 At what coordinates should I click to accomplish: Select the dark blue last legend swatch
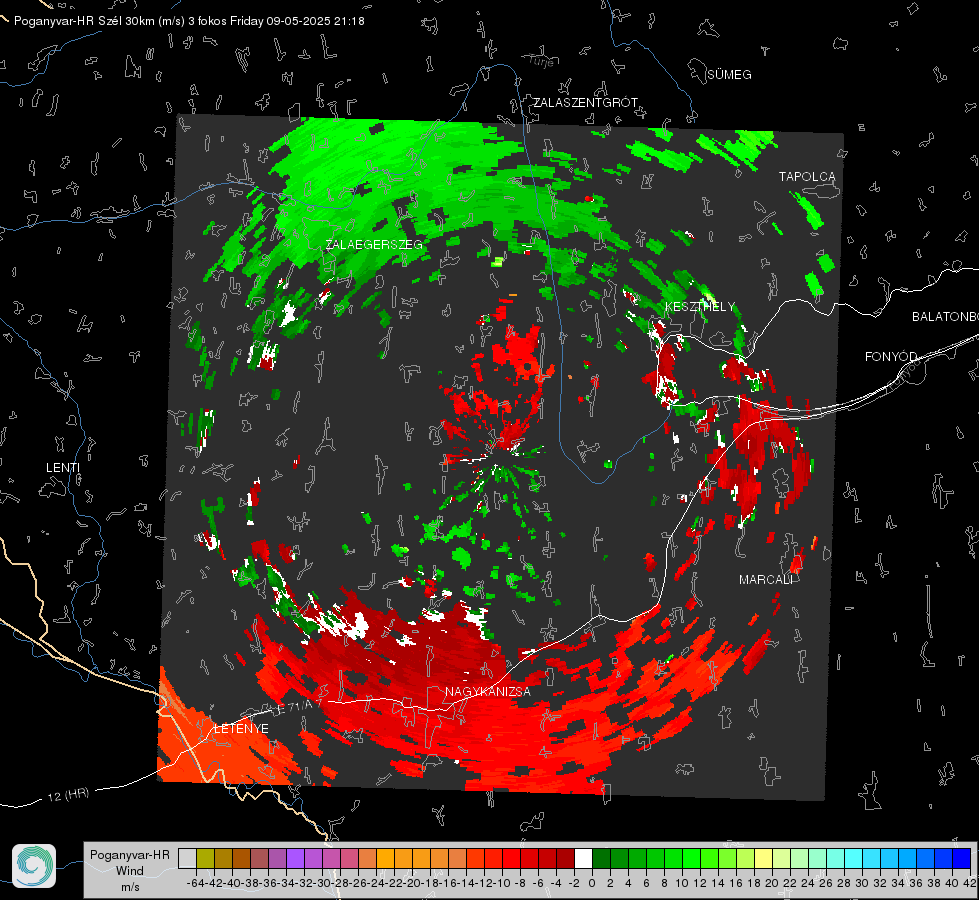[x=962, y=859]
